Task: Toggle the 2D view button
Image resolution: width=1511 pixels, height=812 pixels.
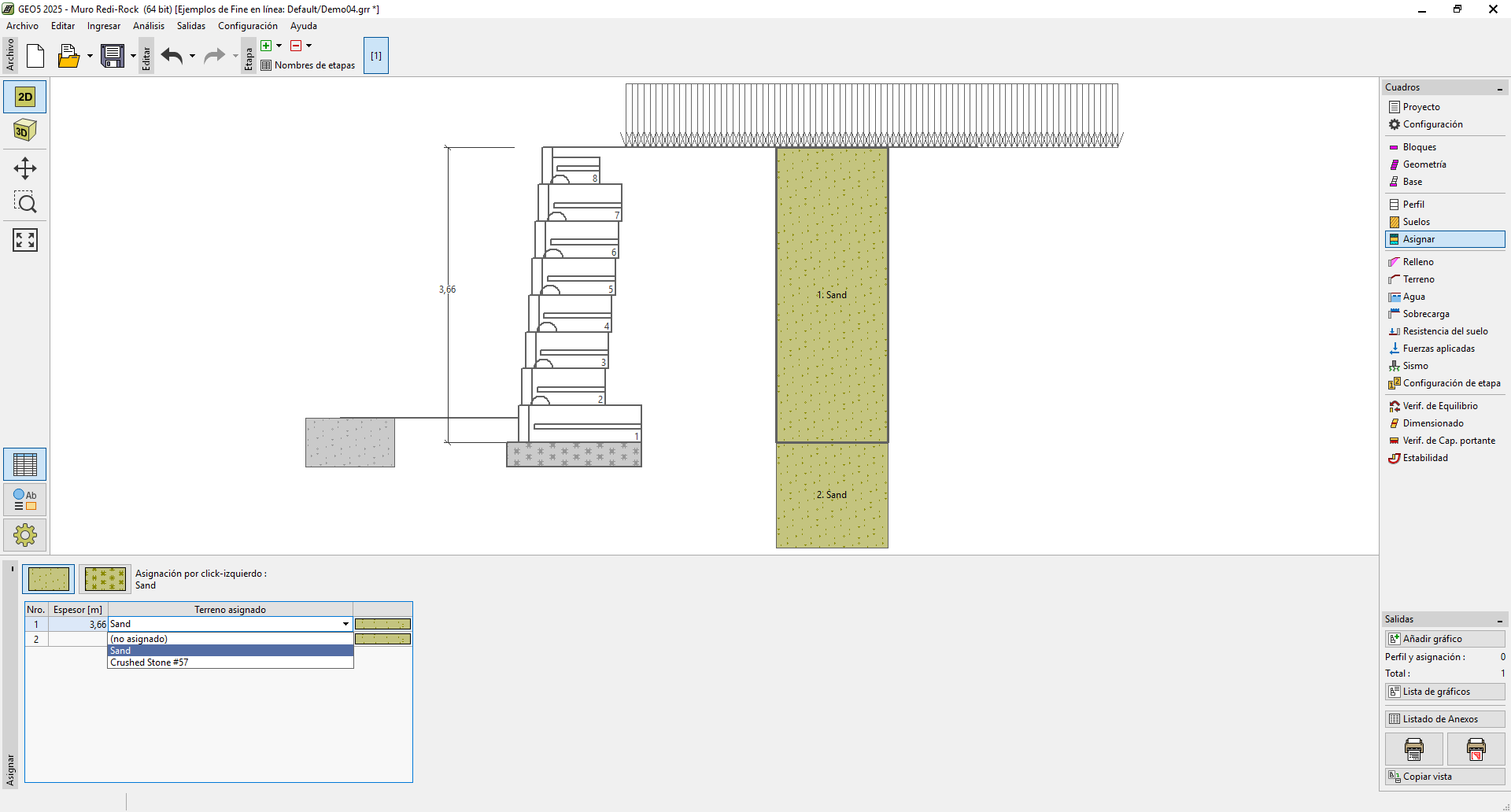Action: pos(25,97)
